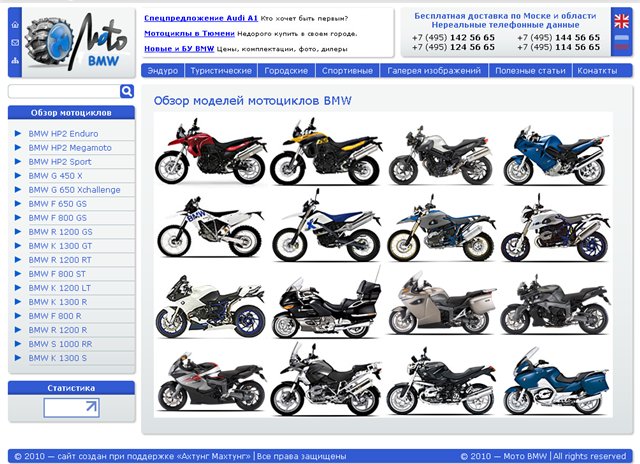
Task: Go to the Спортивные menu item
Action: tap(347, 71)
